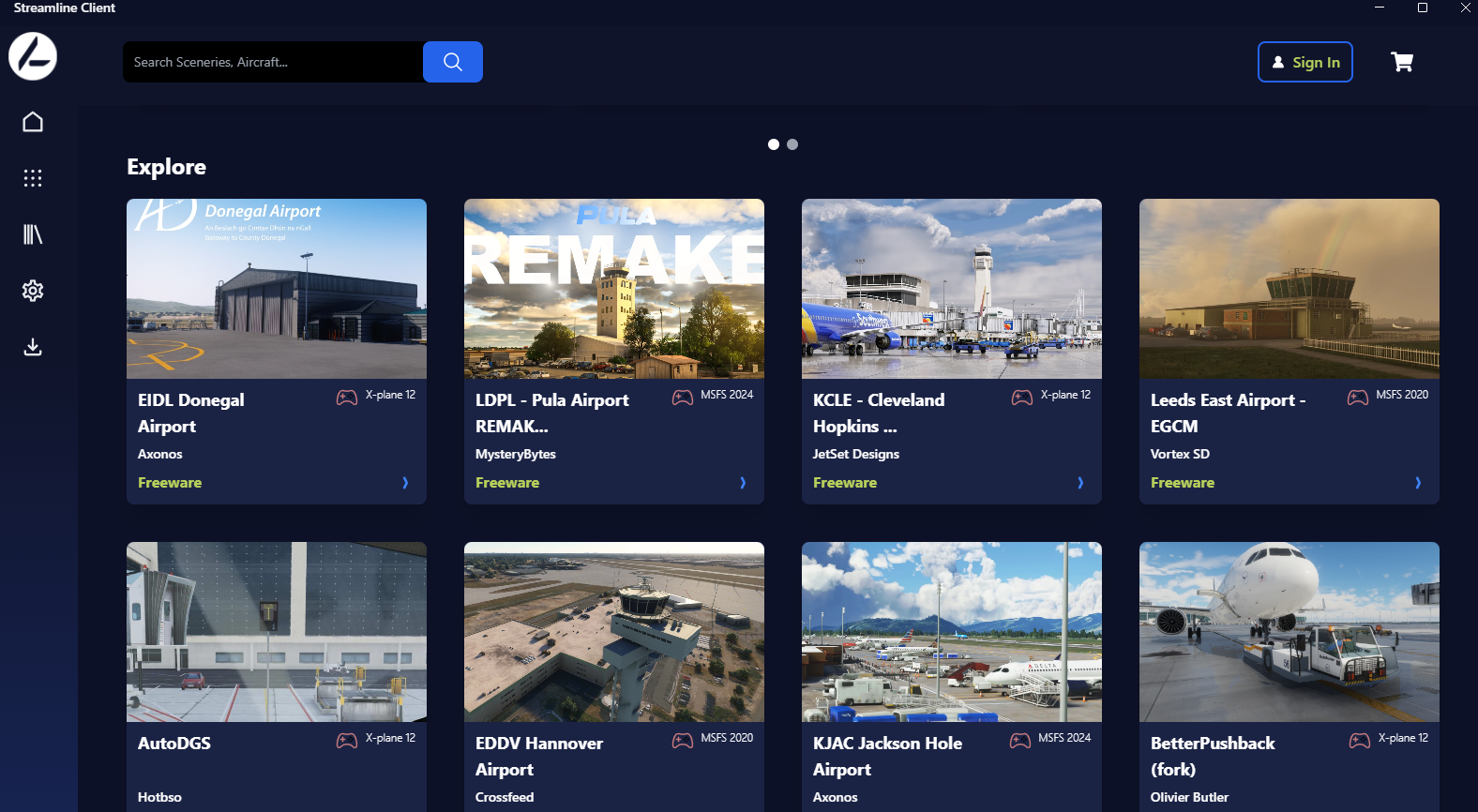The image size is (1478, 812).
Task: Click the controller icon on EDDV Hannover card
Action: 683,741
